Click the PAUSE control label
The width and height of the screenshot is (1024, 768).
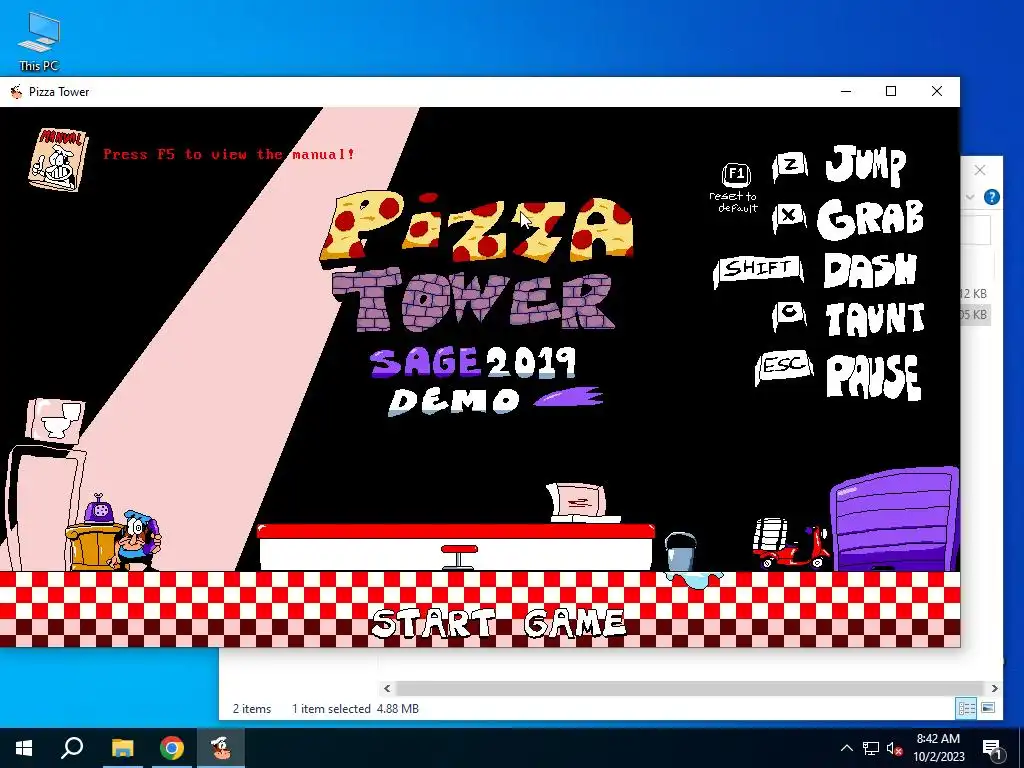[x=874, y=376]
